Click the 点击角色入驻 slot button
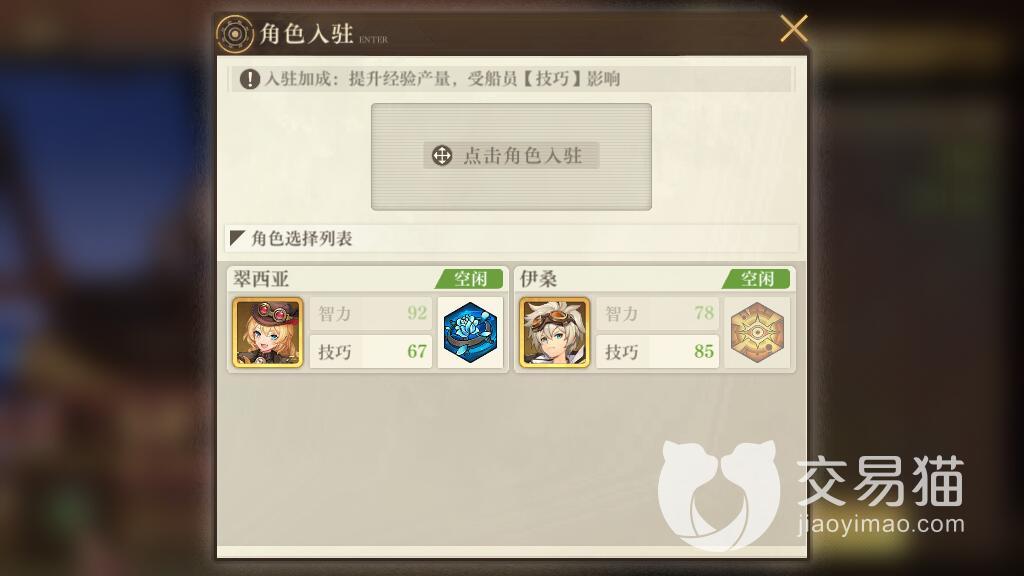1024x576 pixels. [x=511, y=156]
